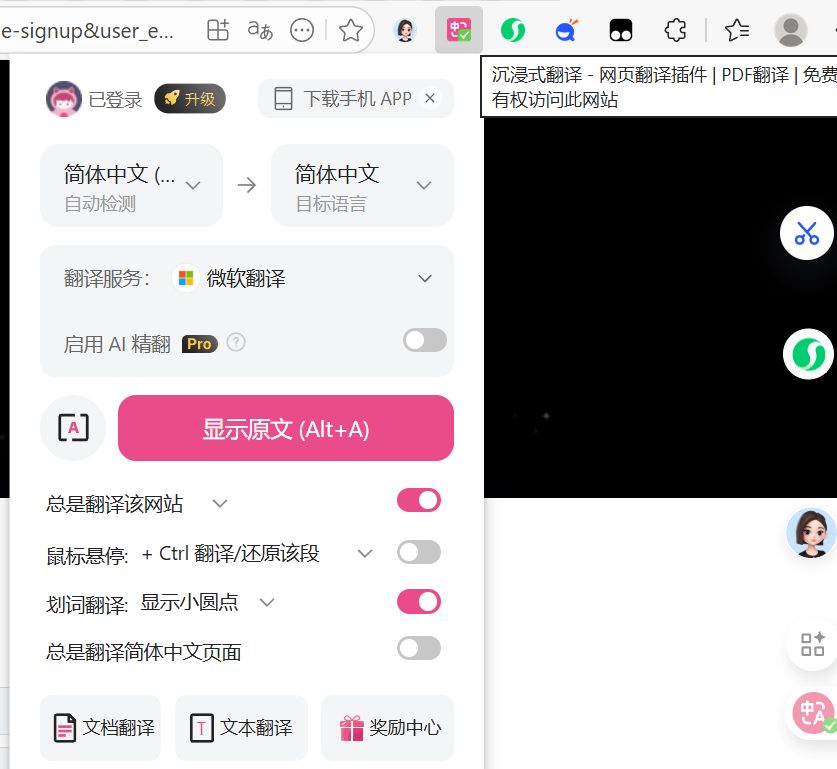This screenshot has width=837, height=769.
Task: Click the Immersive Translate extension icon in toolbar
Action: (459, 30)
